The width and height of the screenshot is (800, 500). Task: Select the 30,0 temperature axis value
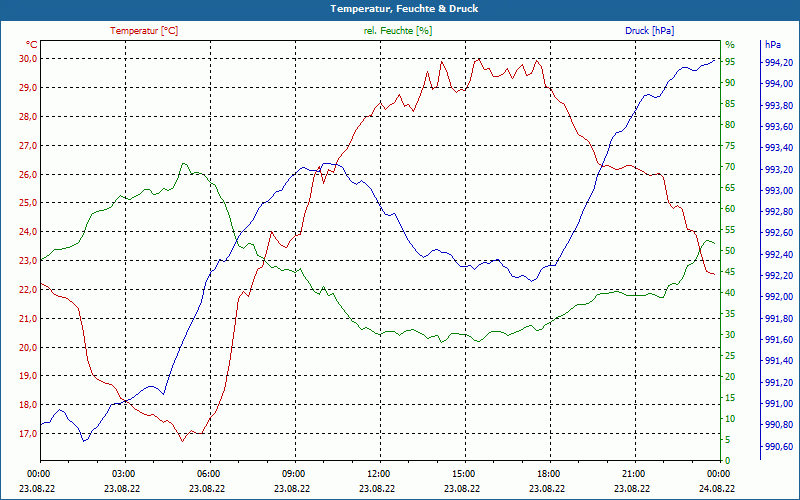pos(29,59)
